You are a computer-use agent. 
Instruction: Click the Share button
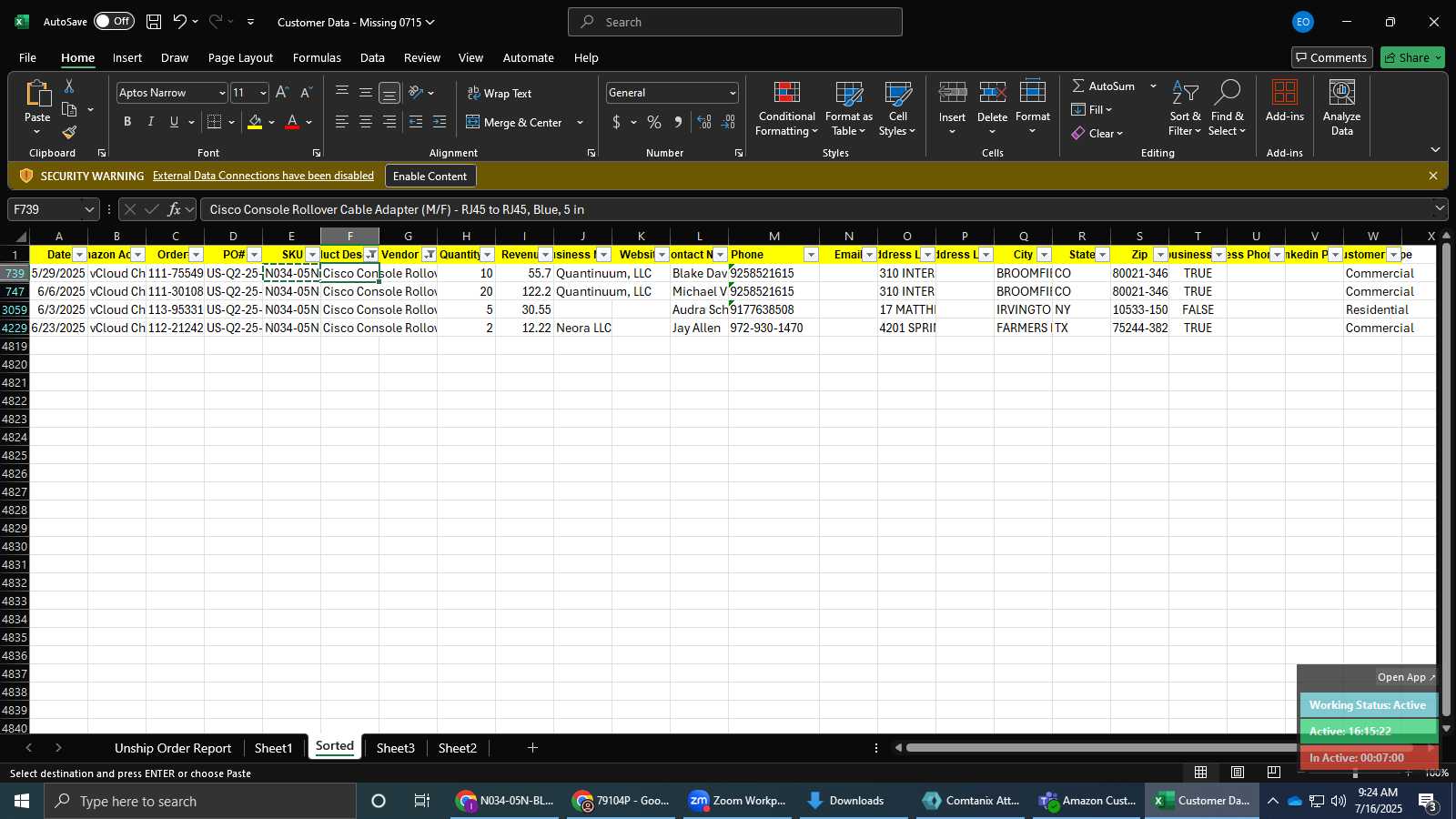pyautogui.click(x=1412, y=57)
